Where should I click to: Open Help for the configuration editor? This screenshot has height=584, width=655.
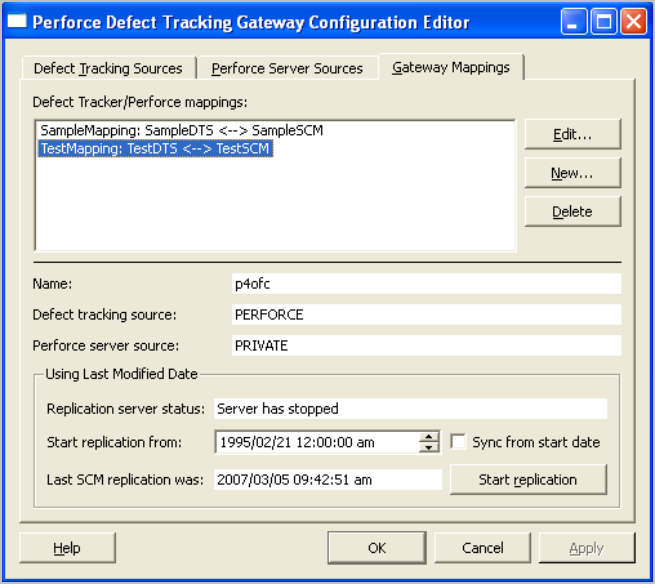(x=67, y=548)
